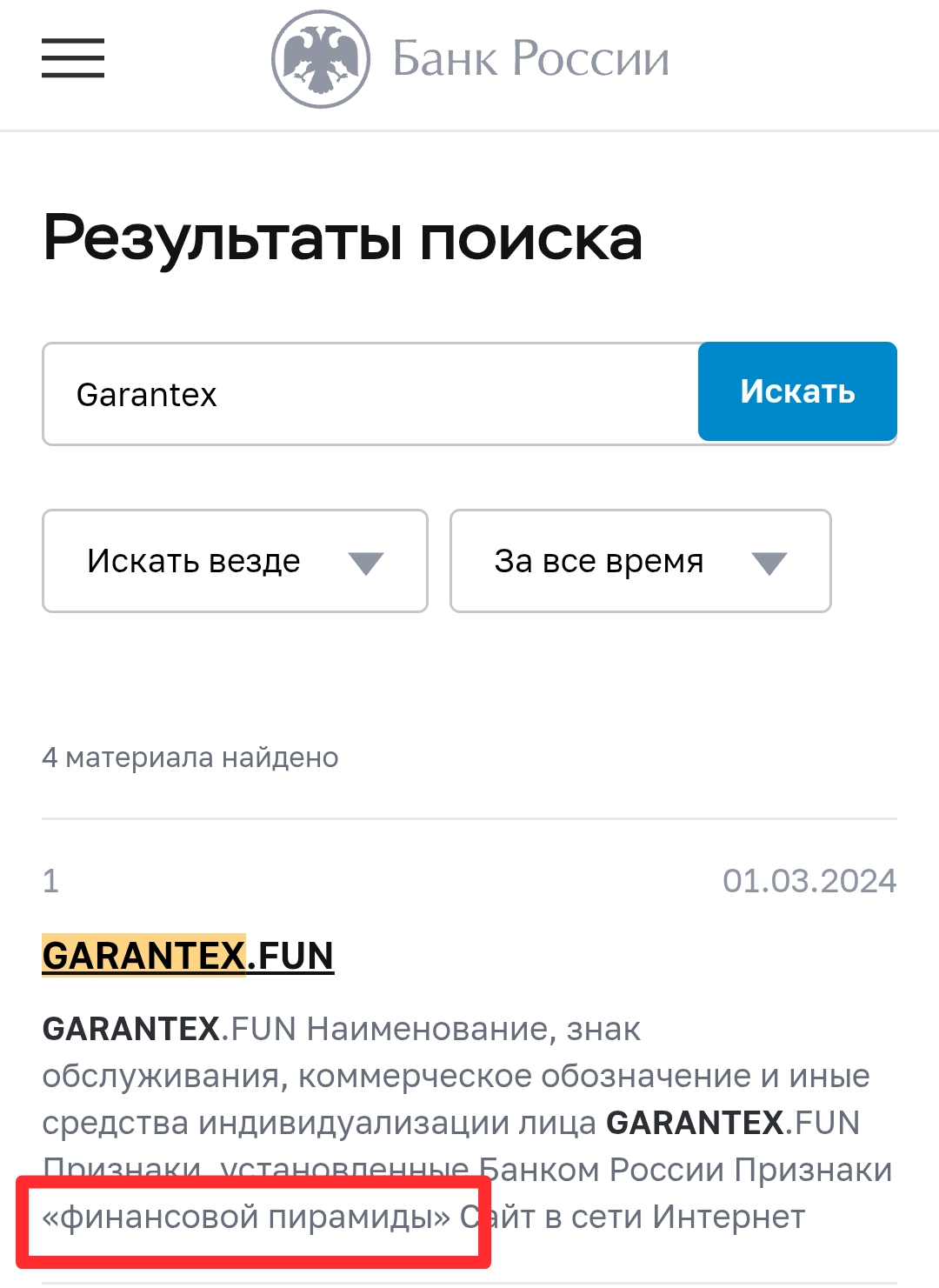
Task: Click the double-headed eagle logo circle
Action: pos(322,57)
